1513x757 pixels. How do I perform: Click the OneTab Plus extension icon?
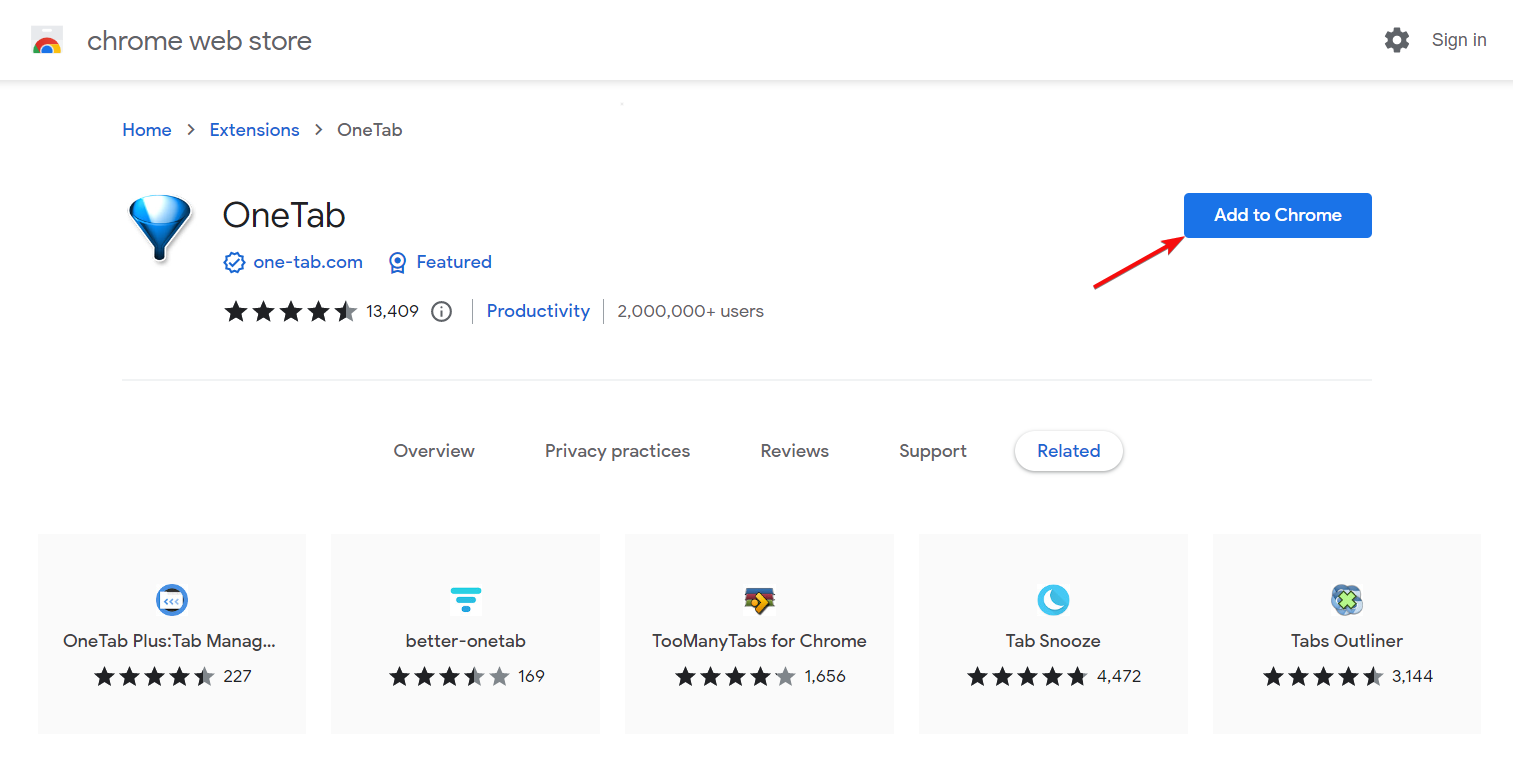[x=172, y=600]
